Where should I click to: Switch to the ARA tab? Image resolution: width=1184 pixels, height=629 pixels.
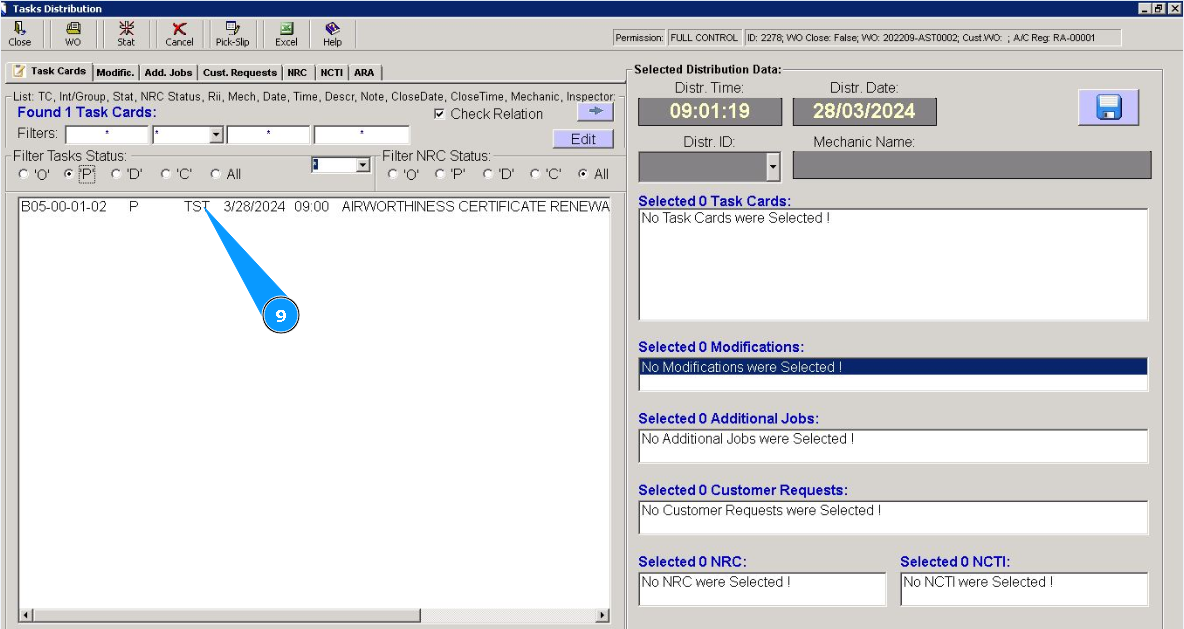click(x=364, y=72)
